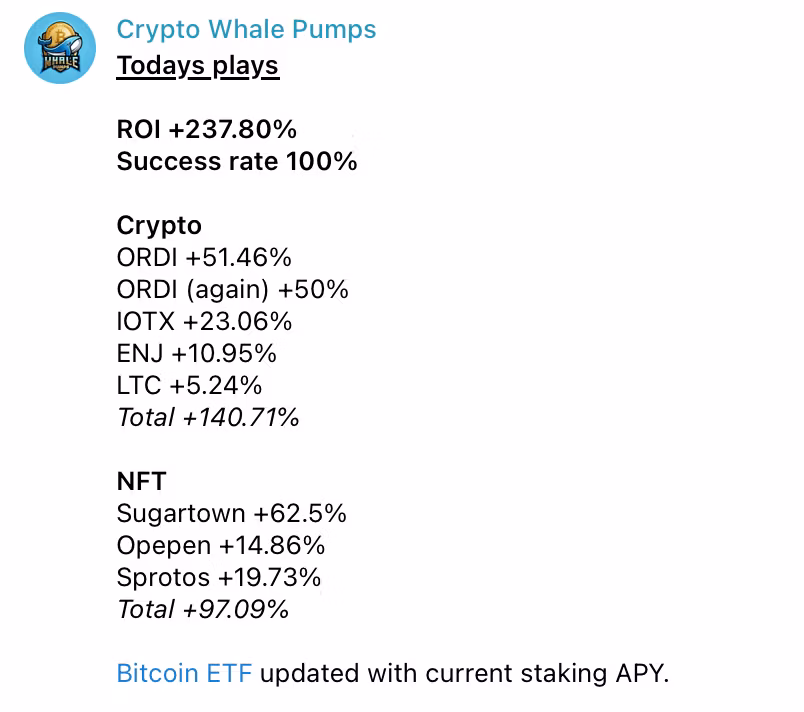
Task: Open the Bitcoin ETF link
Action: (x=184, y=673)
